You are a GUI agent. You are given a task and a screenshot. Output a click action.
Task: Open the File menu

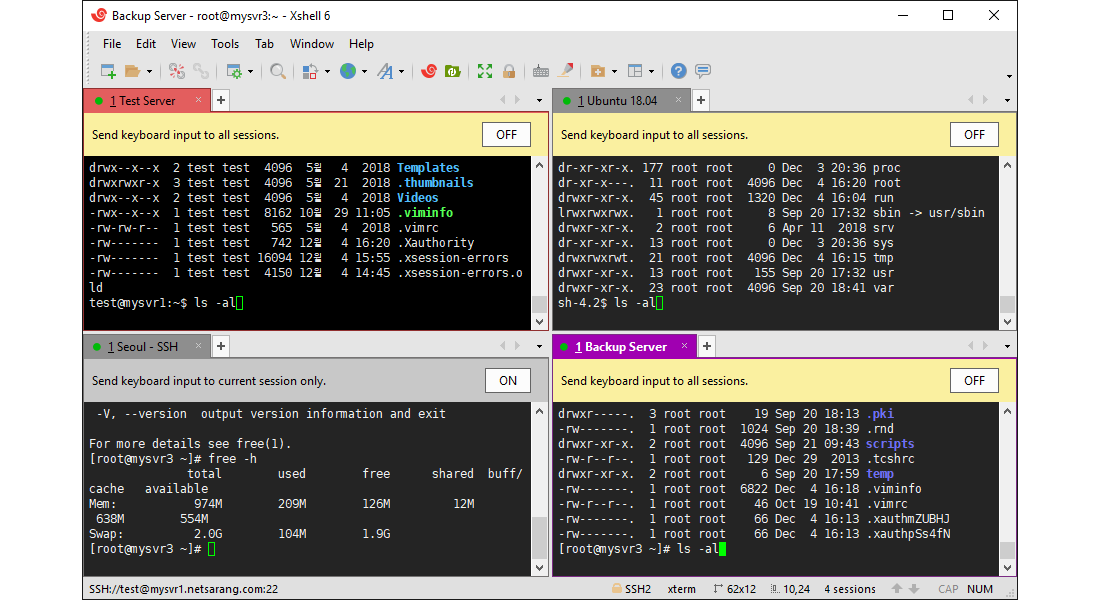(x=112, y=44)
